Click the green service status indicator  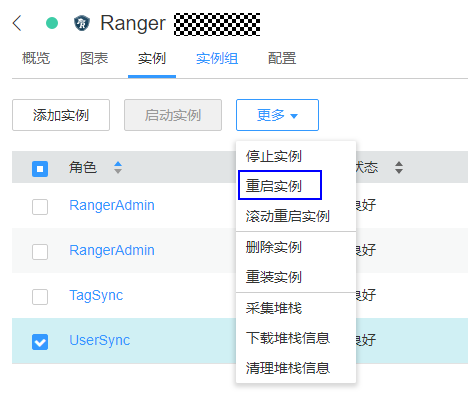(x=52, y=23)
